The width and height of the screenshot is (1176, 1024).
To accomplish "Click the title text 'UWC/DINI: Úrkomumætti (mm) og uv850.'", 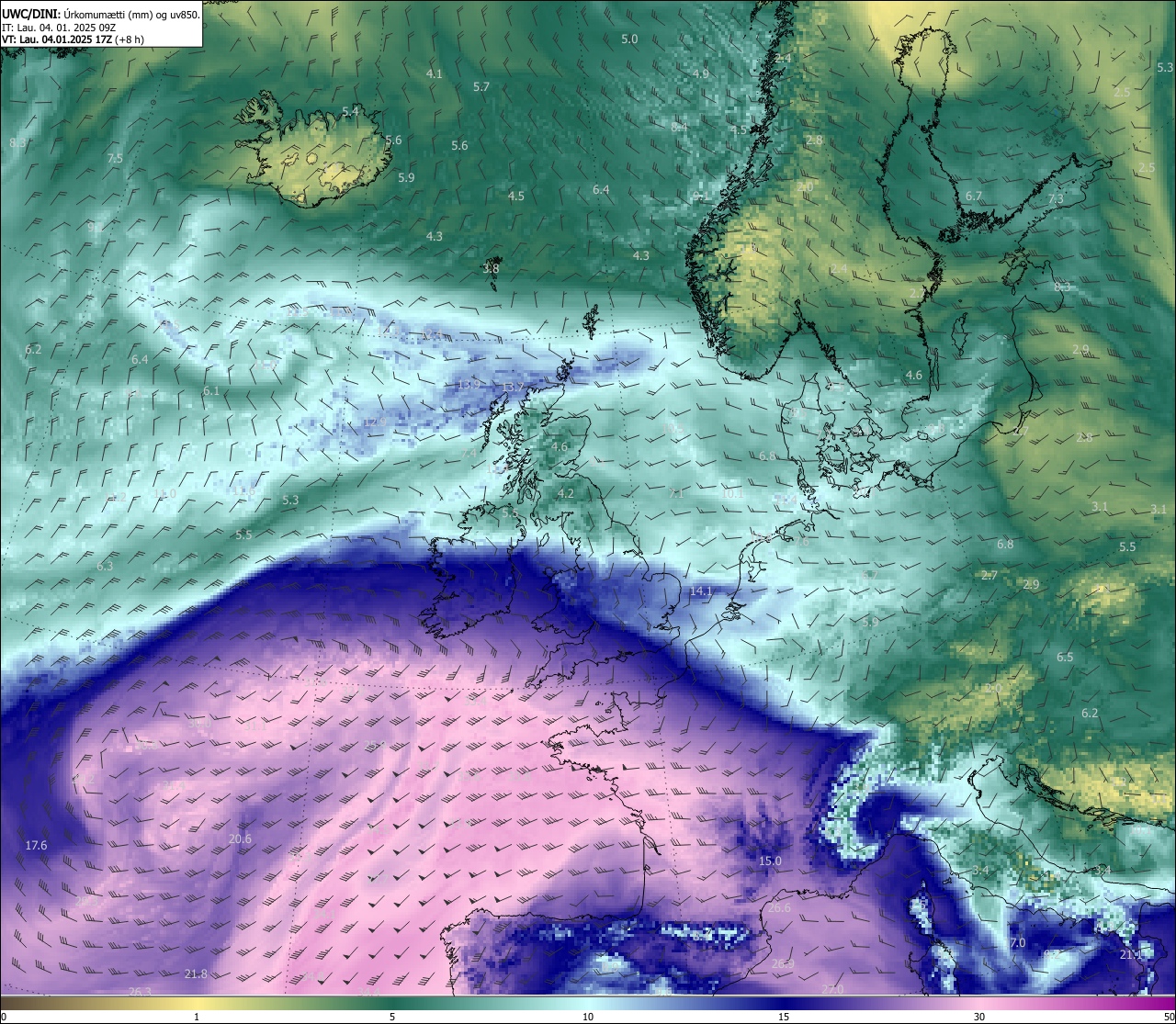I will (101, 15).
